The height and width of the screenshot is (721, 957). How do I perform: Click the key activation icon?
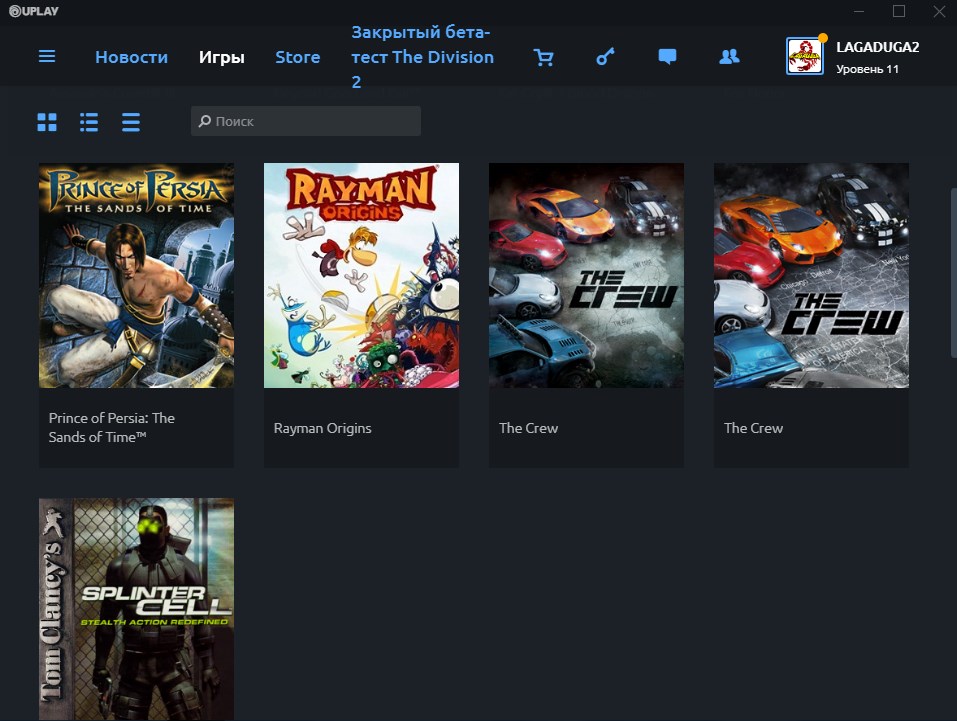[x=605, y=57]
